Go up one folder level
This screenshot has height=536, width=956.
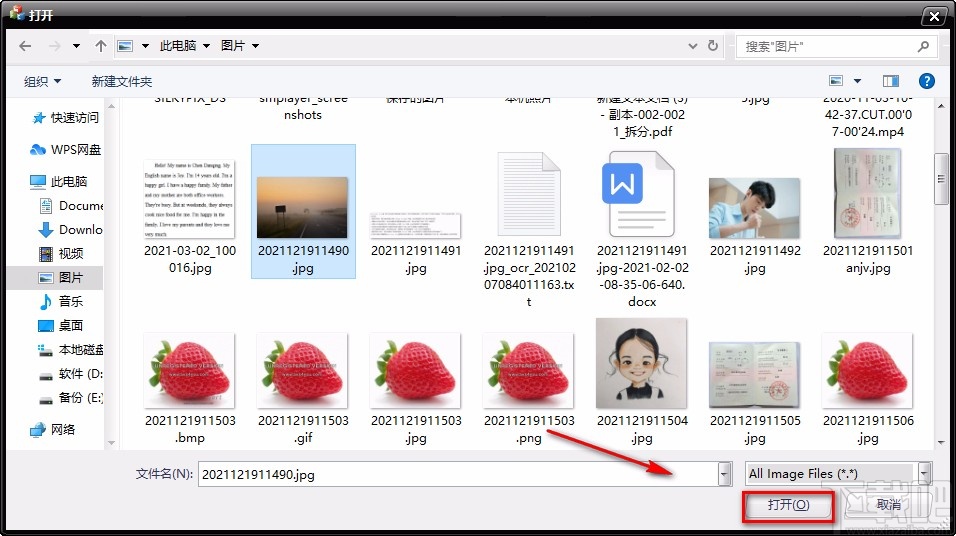(x=101, y=46)
